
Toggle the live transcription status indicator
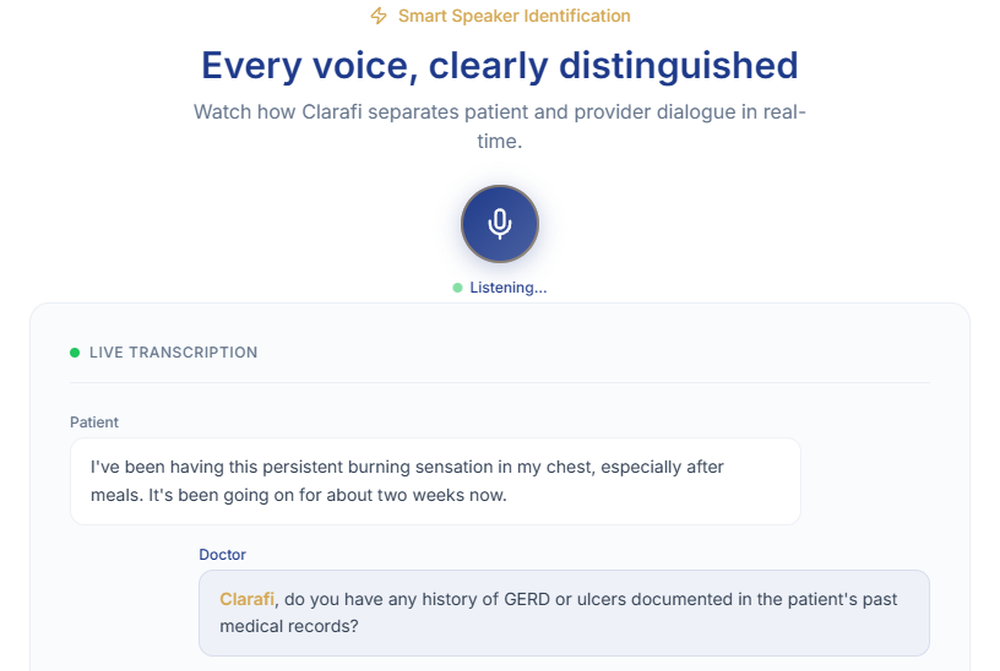(x=73, y=352)
